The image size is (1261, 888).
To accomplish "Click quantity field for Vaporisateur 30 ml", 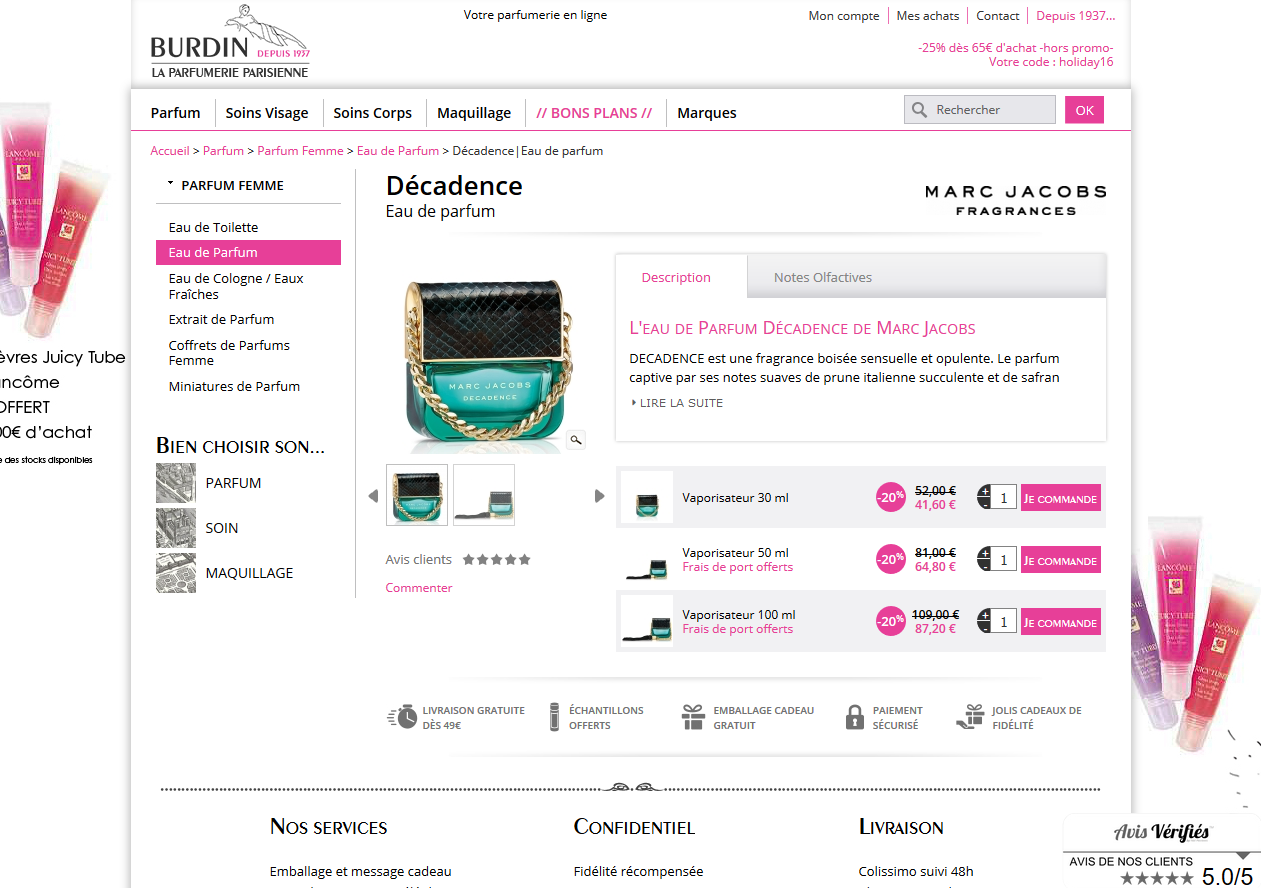I will [1004, 497].
